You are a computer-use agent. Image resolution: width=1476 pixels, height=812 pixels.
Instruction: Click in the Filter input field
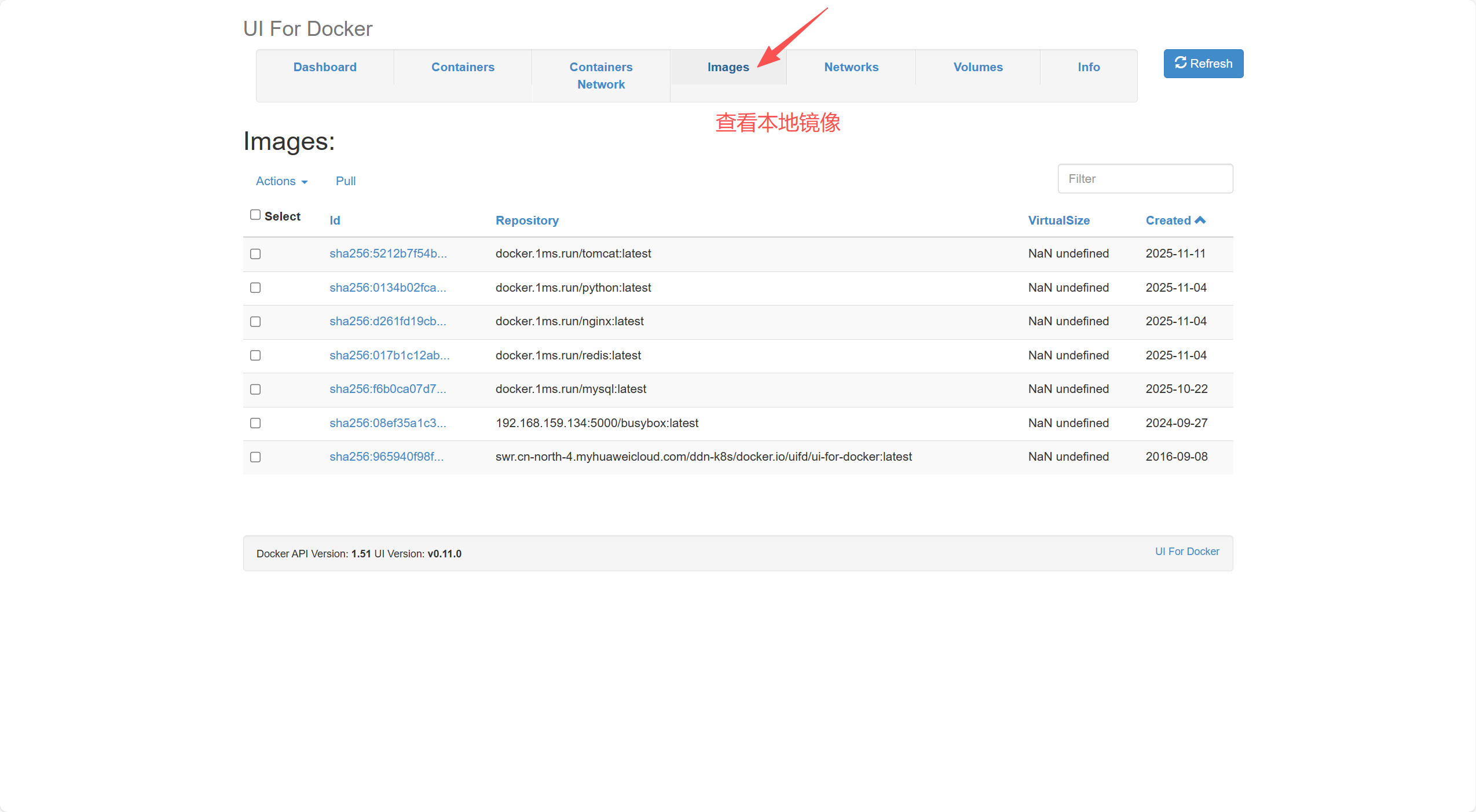1145,179
